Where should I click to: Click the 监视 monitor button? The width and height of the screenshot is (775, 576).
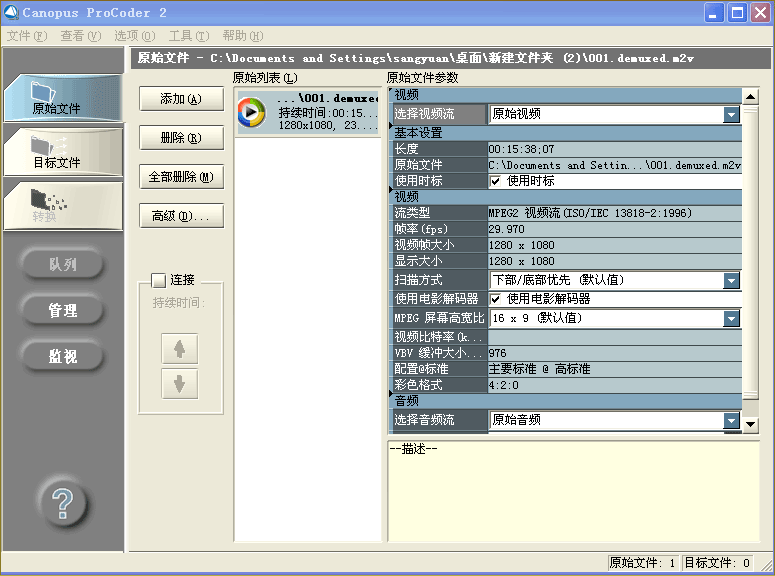(62, 356)
